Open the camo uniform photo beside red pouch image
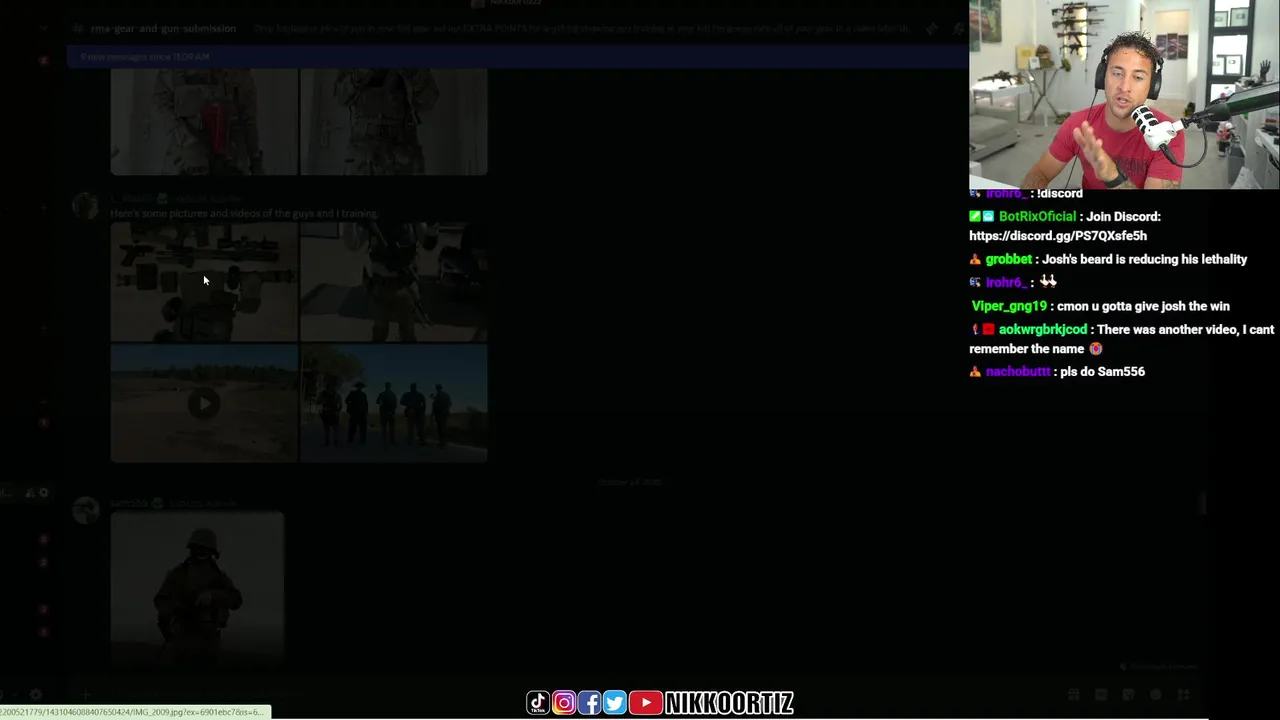 click(394, 122)
